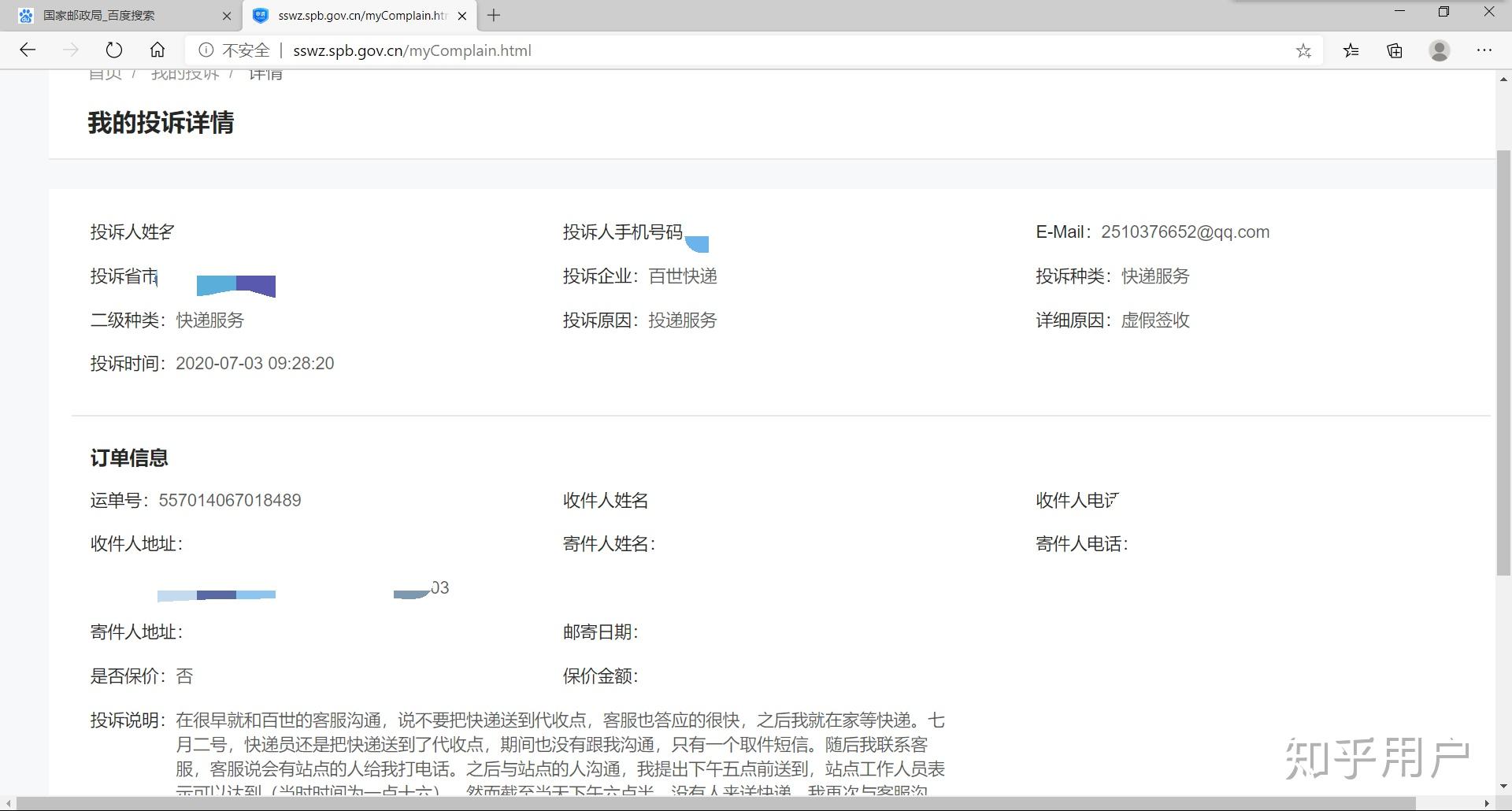Click the 订单信息 section heading
The height and width of the screenshot is (811, 1512).
pyautogui.click(x=129, y=458)
